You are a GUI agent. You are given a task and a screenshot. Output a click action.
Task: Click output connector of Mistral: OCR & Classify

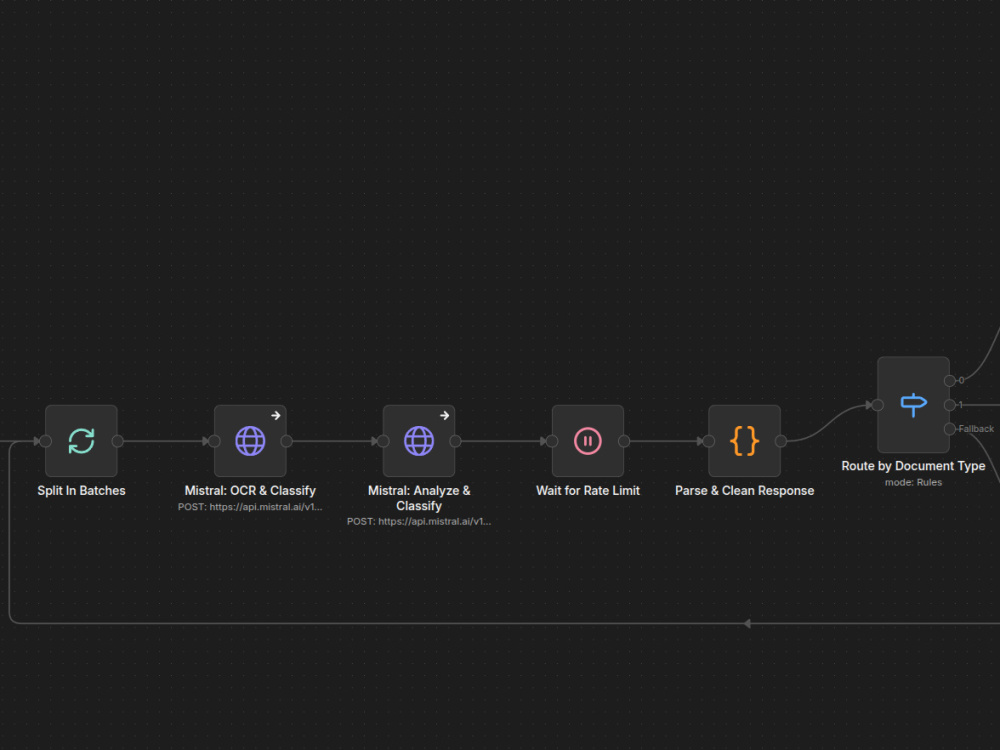[286, 441]
